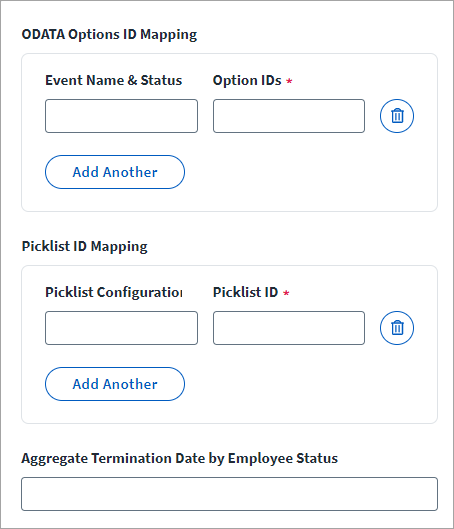Click empty space right of ODATA Add Another
454x529 pixels.
tap(304, 172)
